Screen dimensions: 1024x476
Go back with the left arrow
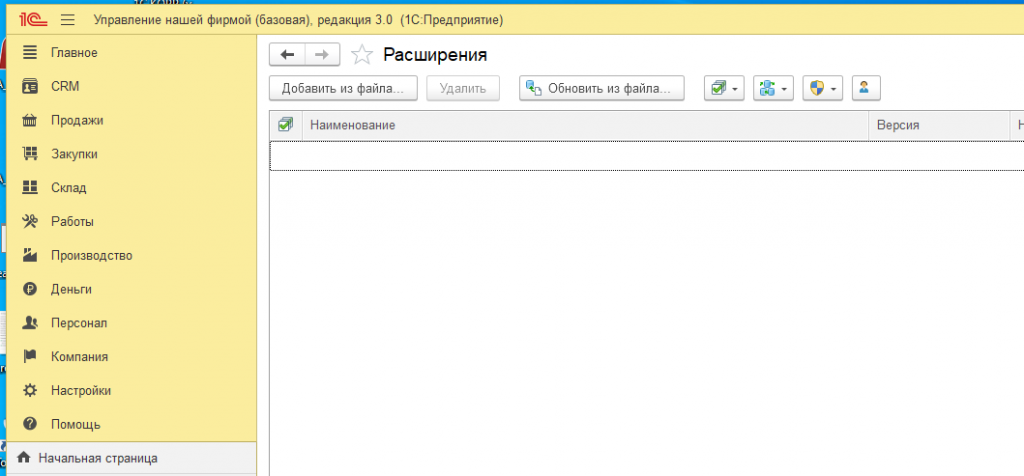click(x=287, y=55)
